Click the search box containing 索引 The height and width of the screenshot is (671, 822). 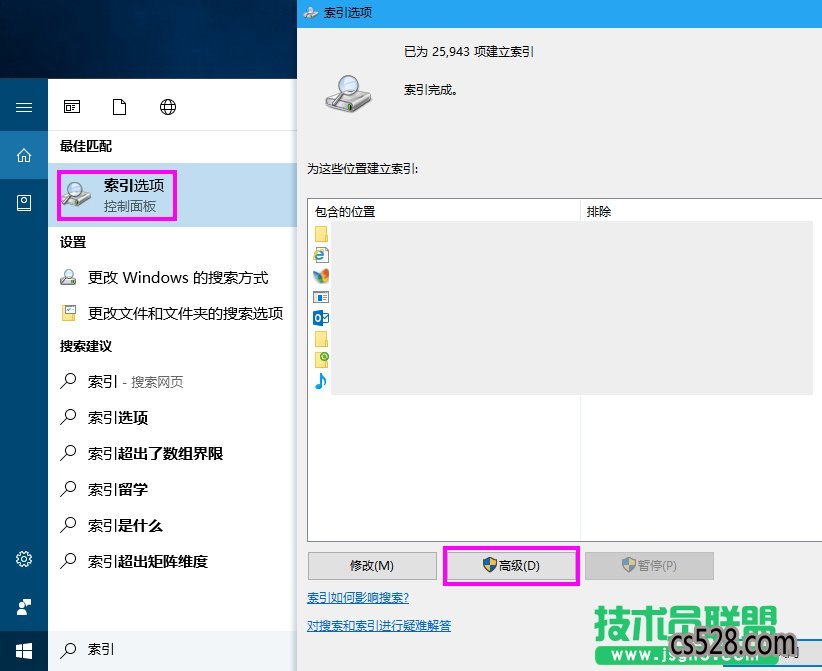[x=172, y=650]
